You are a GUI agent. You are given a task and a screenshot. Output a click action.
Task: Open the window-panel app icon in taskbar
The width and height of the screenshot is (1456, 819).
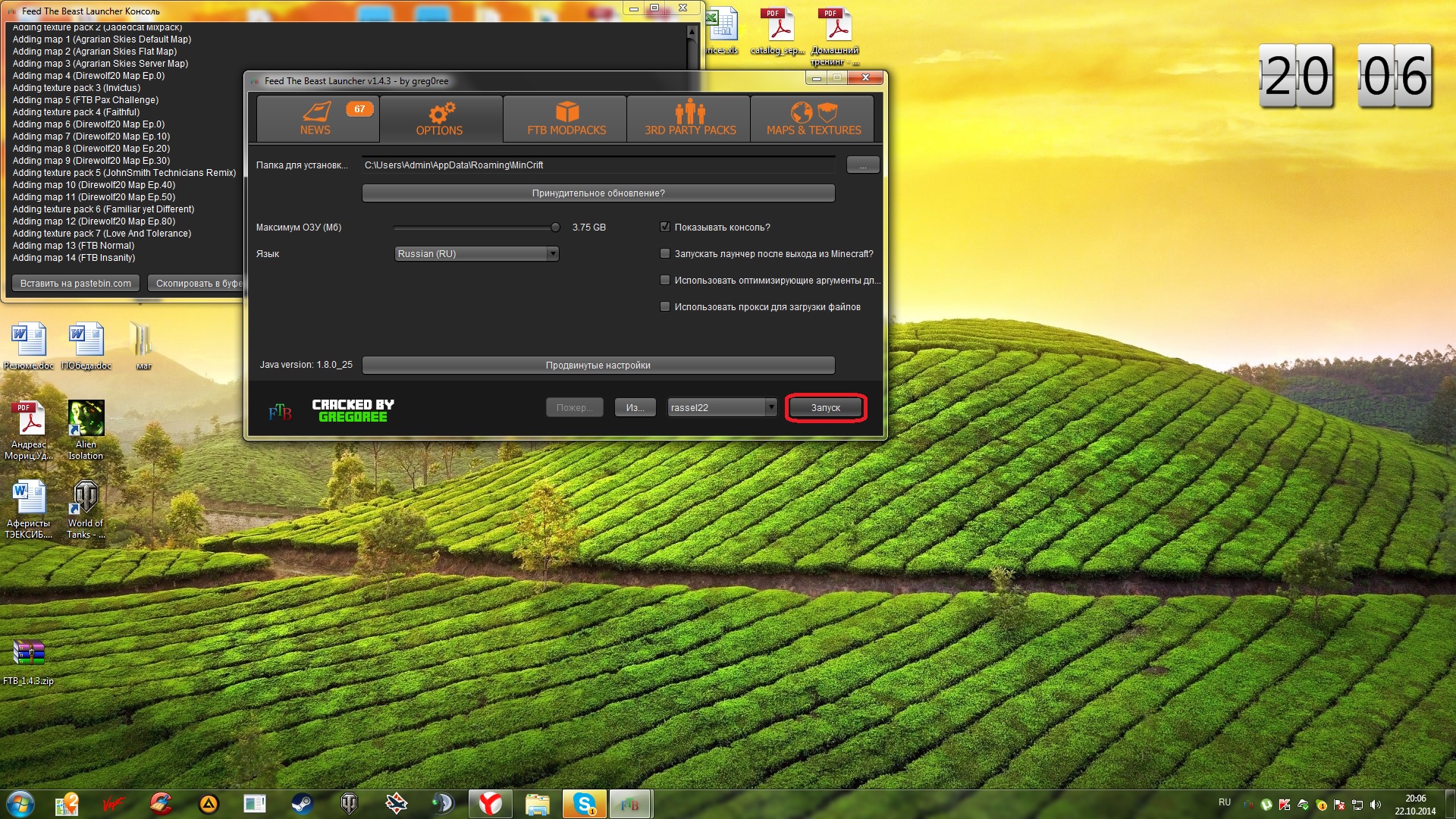tap(255, 804)
